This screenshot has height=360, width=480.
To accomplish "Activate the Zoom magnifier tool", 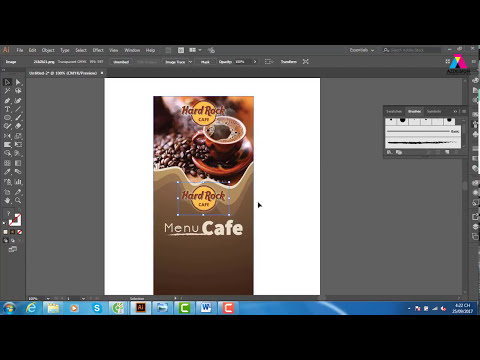I will pos(18,201).
